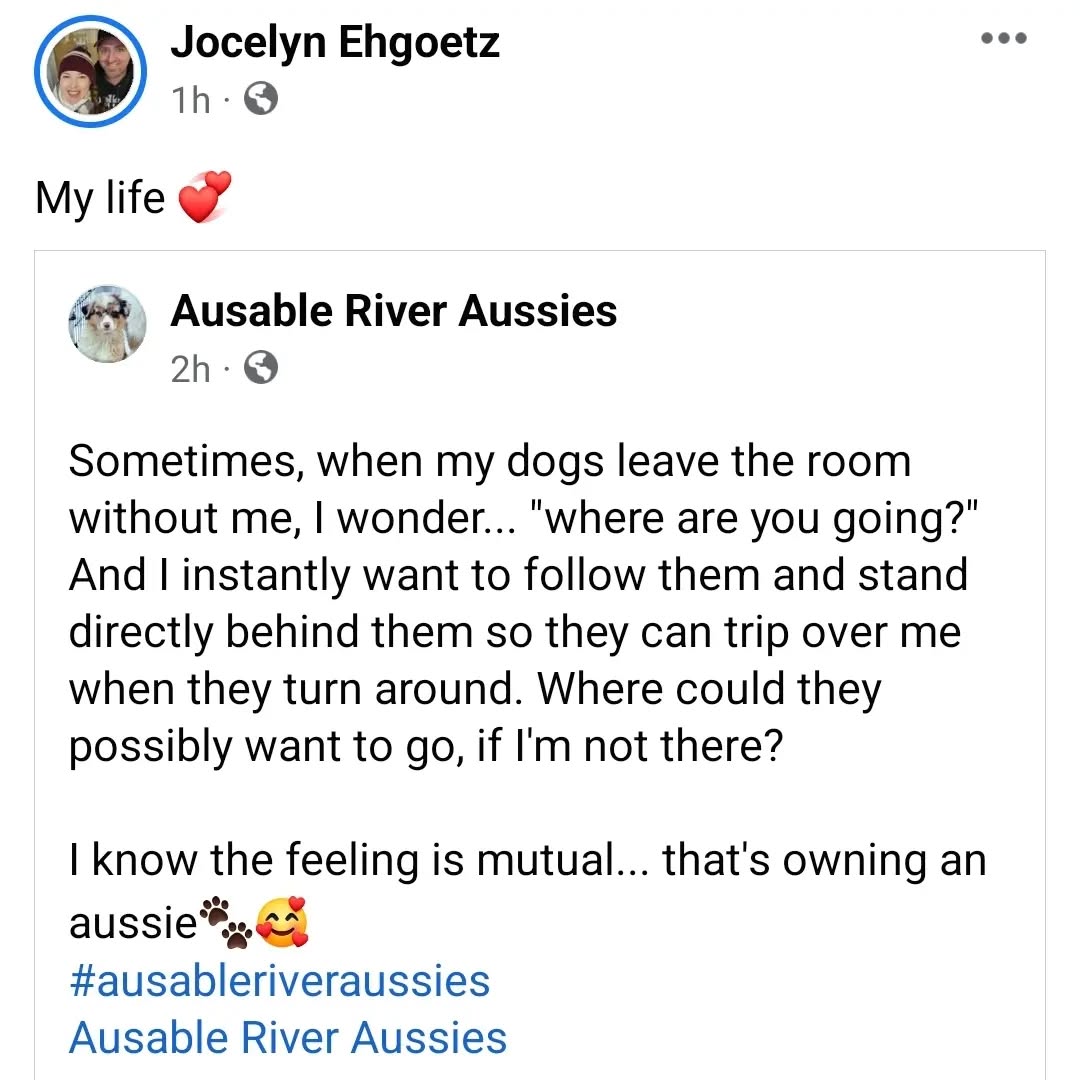Click the word "aussie" before the paw prints

[x=132, y=924]
